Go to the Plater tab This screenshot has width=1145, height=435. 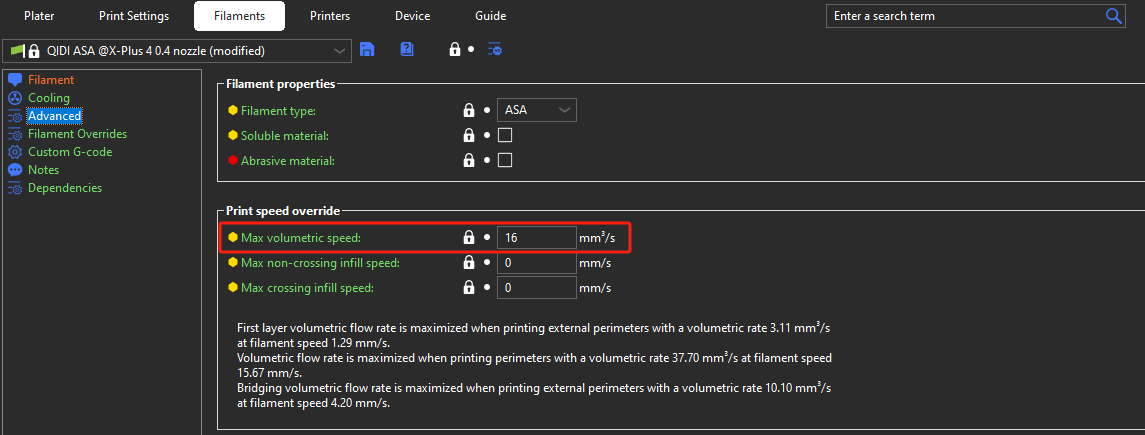pyautogui.click(x=40, y=16)
